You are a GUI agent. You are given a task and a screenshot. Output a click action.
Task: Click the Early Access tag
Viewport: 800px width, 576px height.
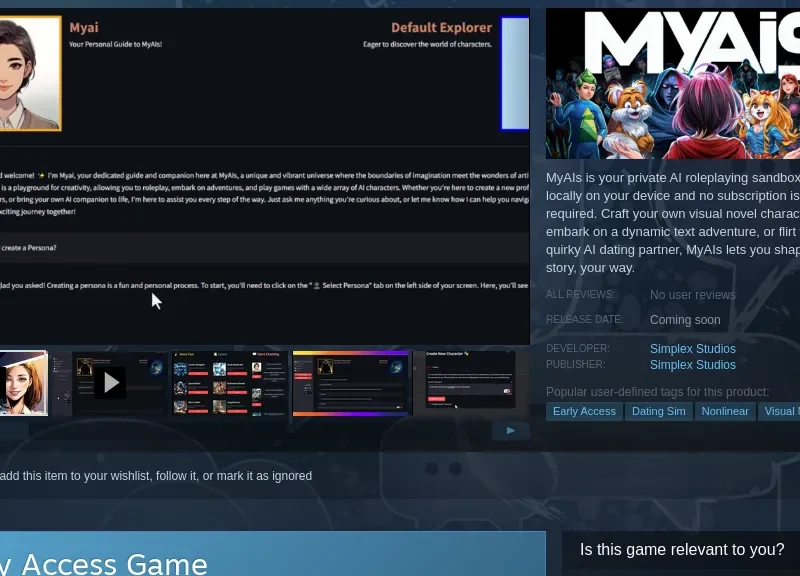tap(584, 411)
